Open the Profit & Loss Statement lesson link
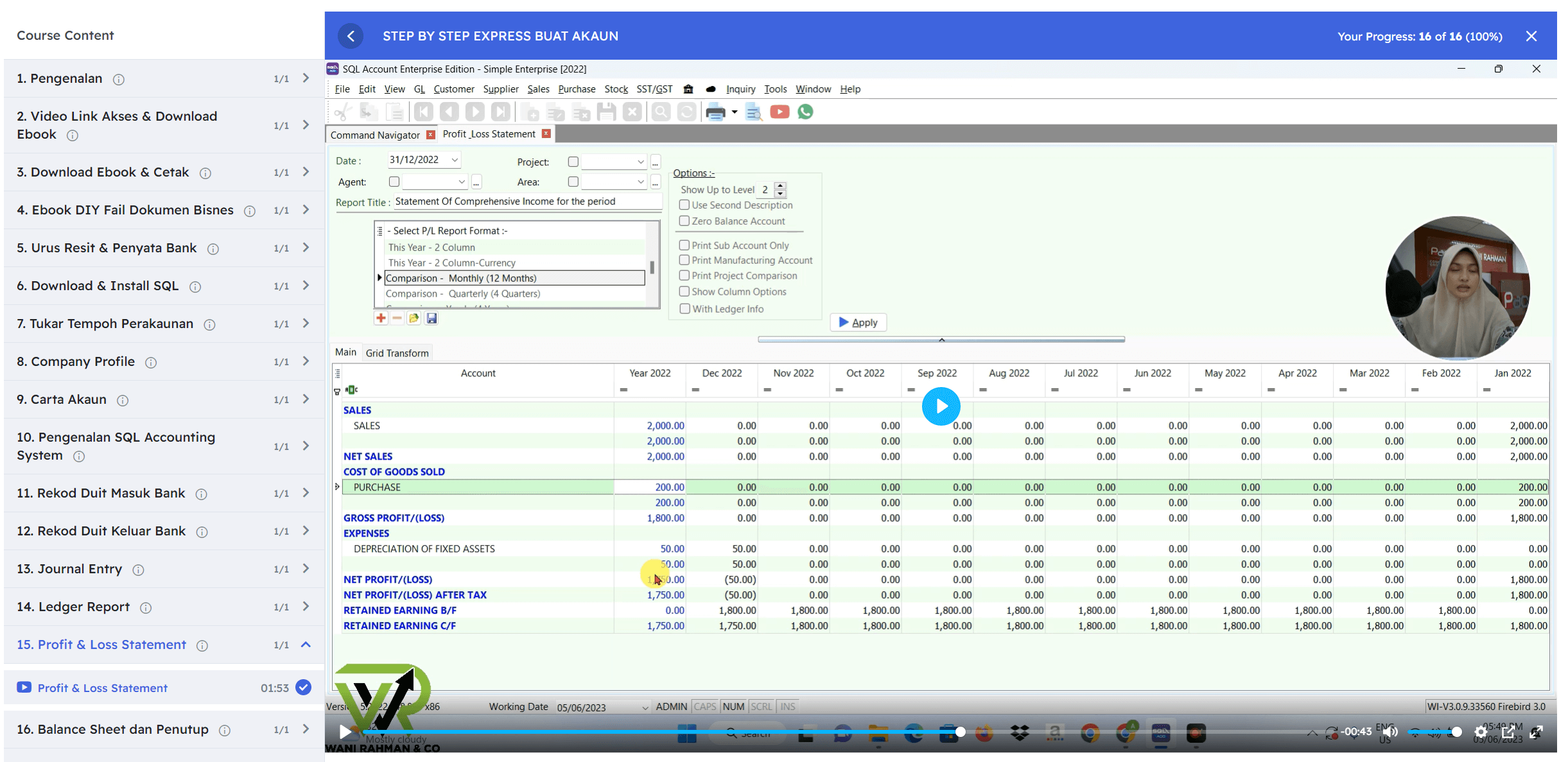The width and height of the screenshot is (1568, 762). click(103, 688)
